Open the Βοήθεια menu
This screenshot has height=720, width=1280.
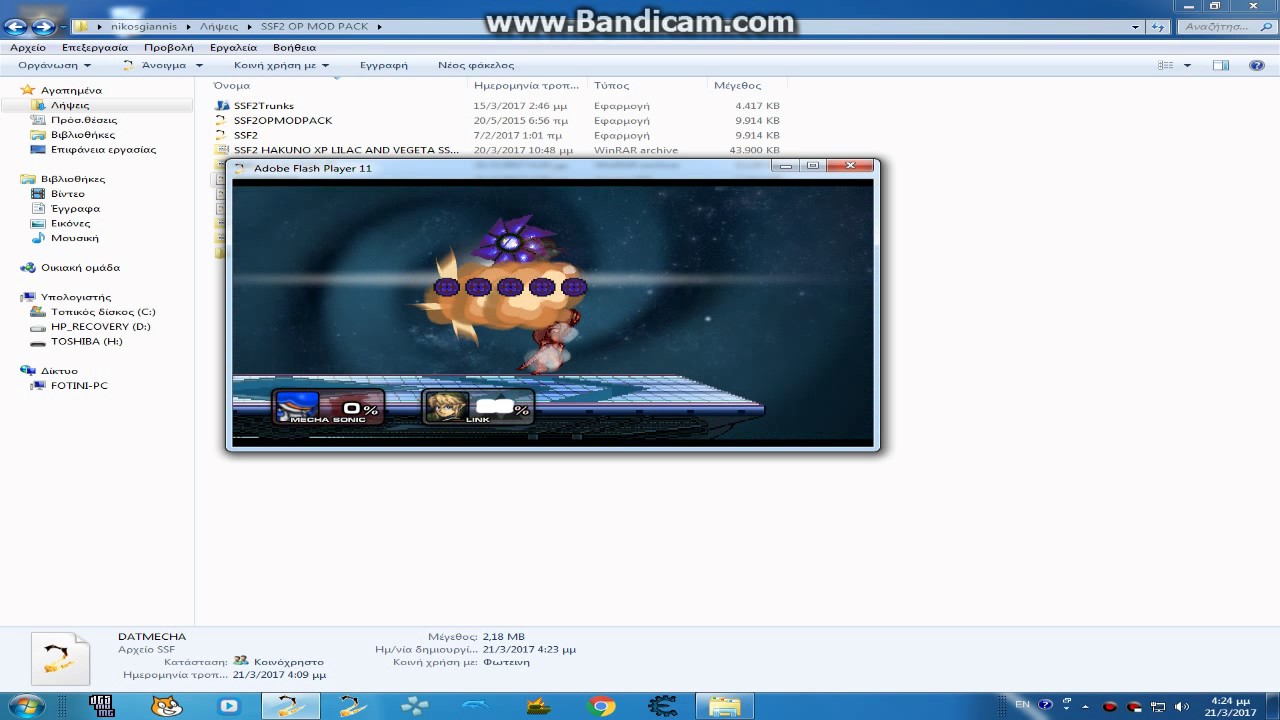coord(294,47)
